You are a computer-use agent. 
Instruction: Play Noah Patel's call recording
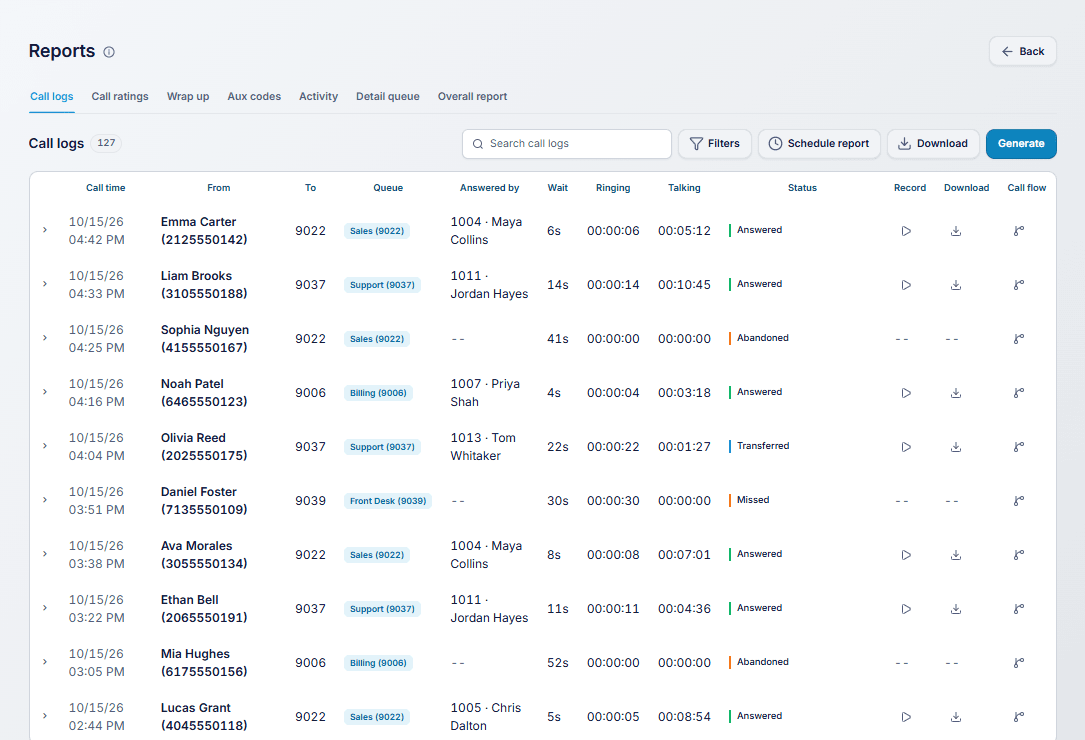point(906,393)
